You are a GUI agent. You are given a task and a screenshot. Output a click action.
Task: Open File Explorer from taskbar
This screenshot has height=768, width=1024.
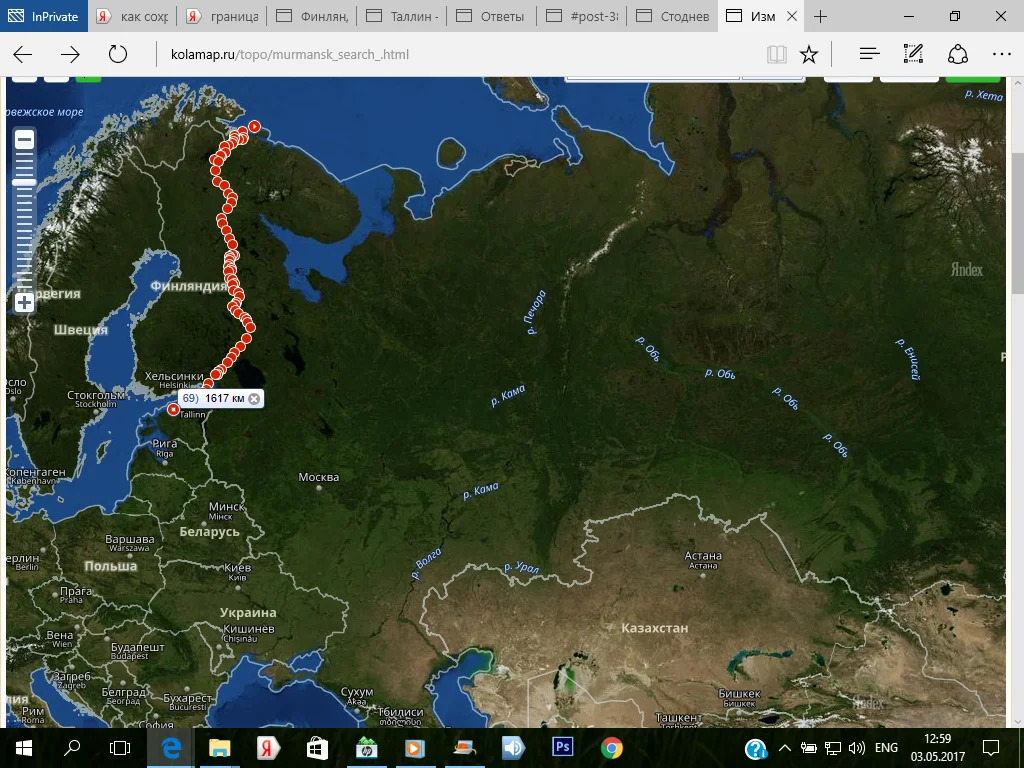pyautogui.click(x=219, y=748)
